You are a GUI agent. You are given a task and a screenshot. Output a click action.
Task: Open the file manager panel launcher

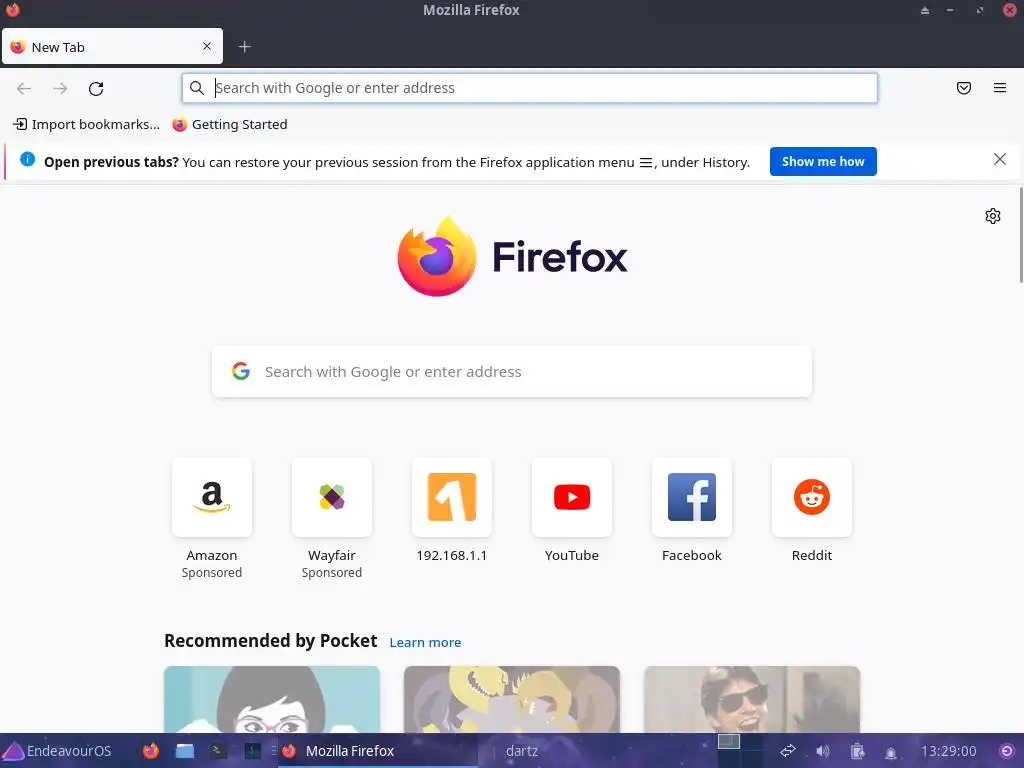tap(185, 751)
